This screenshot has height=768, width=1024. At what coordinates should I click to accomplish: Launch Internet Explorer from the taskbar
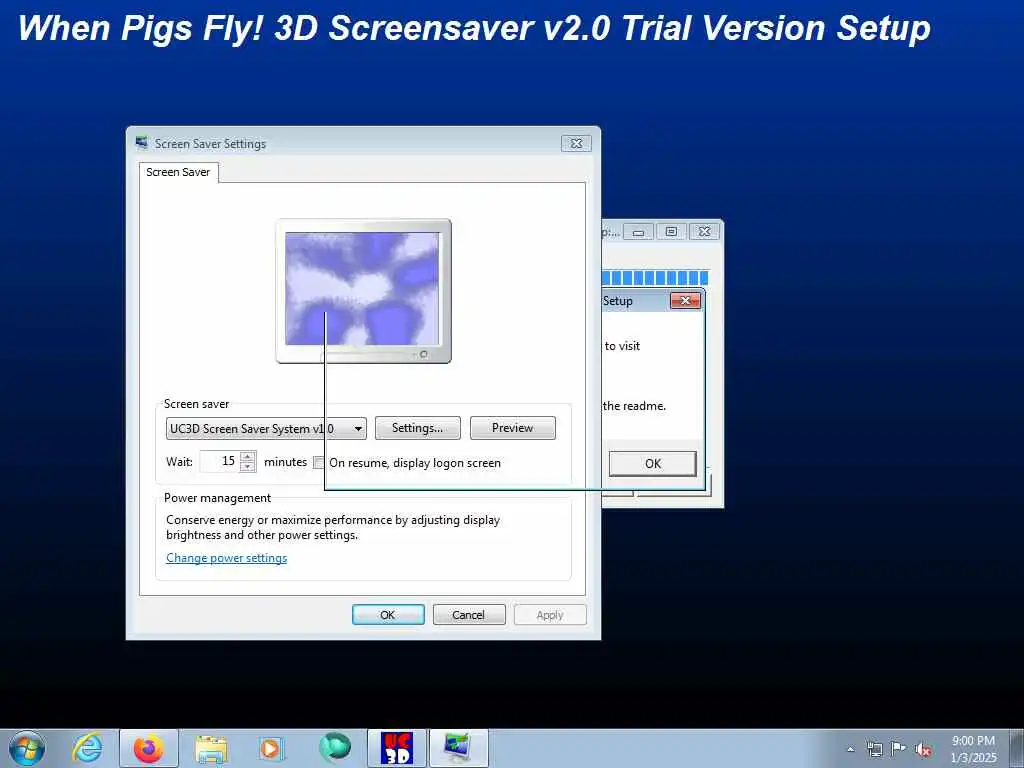pos(87,748)
